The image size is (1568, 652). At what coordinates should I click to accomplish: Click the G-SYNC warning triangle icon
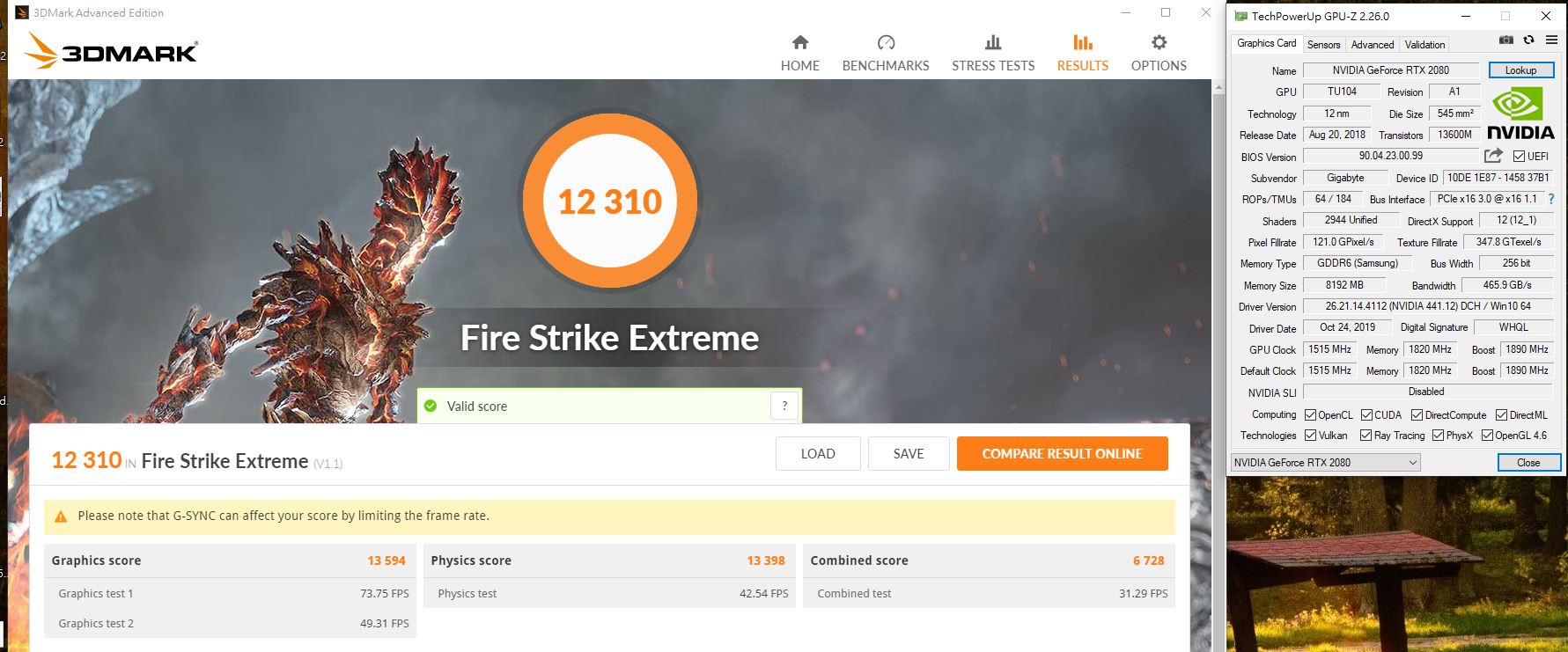point(61,516)
